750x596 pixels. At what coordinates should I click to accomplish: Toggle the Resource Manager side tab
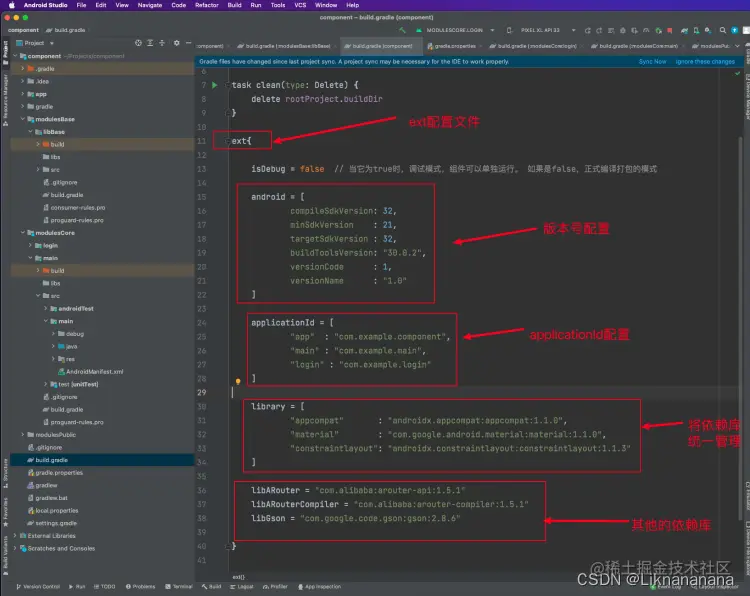coord(5,99)
